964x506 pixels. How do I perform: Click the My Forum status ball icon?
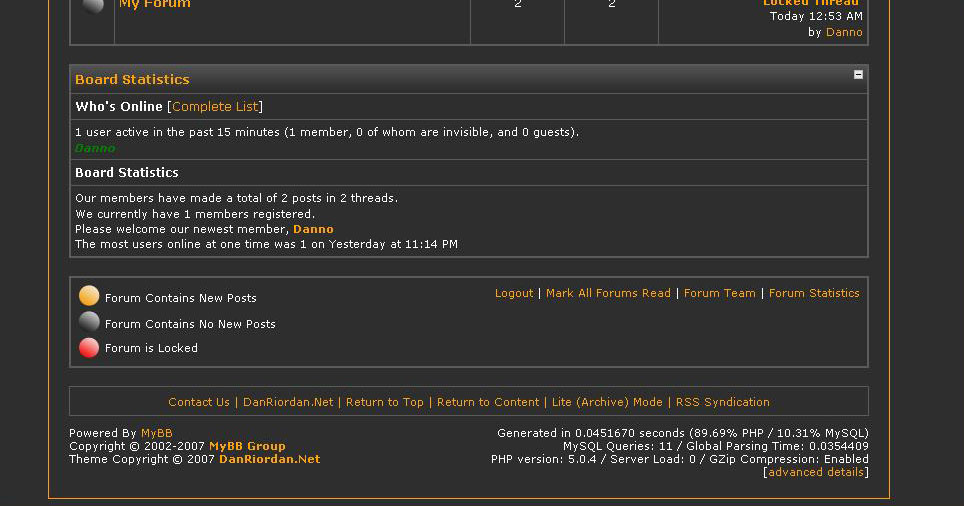point(93,6)
